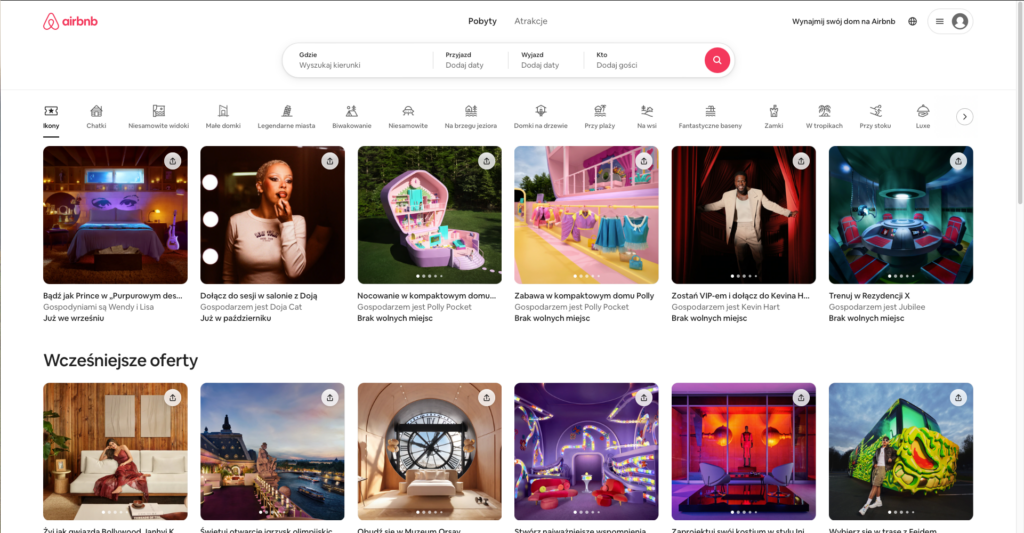The height and width of the screenshot is (533, 1024).
Task: Share the green graffiti truck listing
Action: pyautogui.click(x=958, y=397)
